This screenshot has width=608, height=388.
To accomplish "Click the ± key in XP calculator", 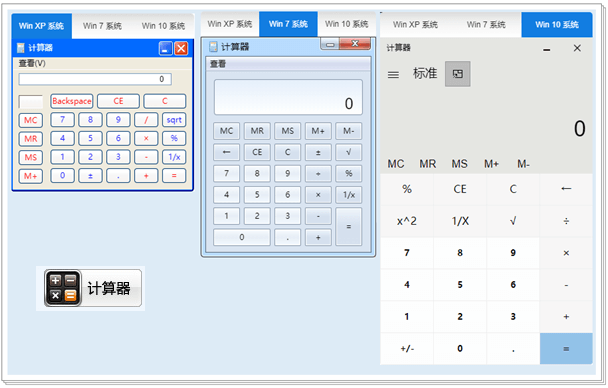I will tap(90, 176).
